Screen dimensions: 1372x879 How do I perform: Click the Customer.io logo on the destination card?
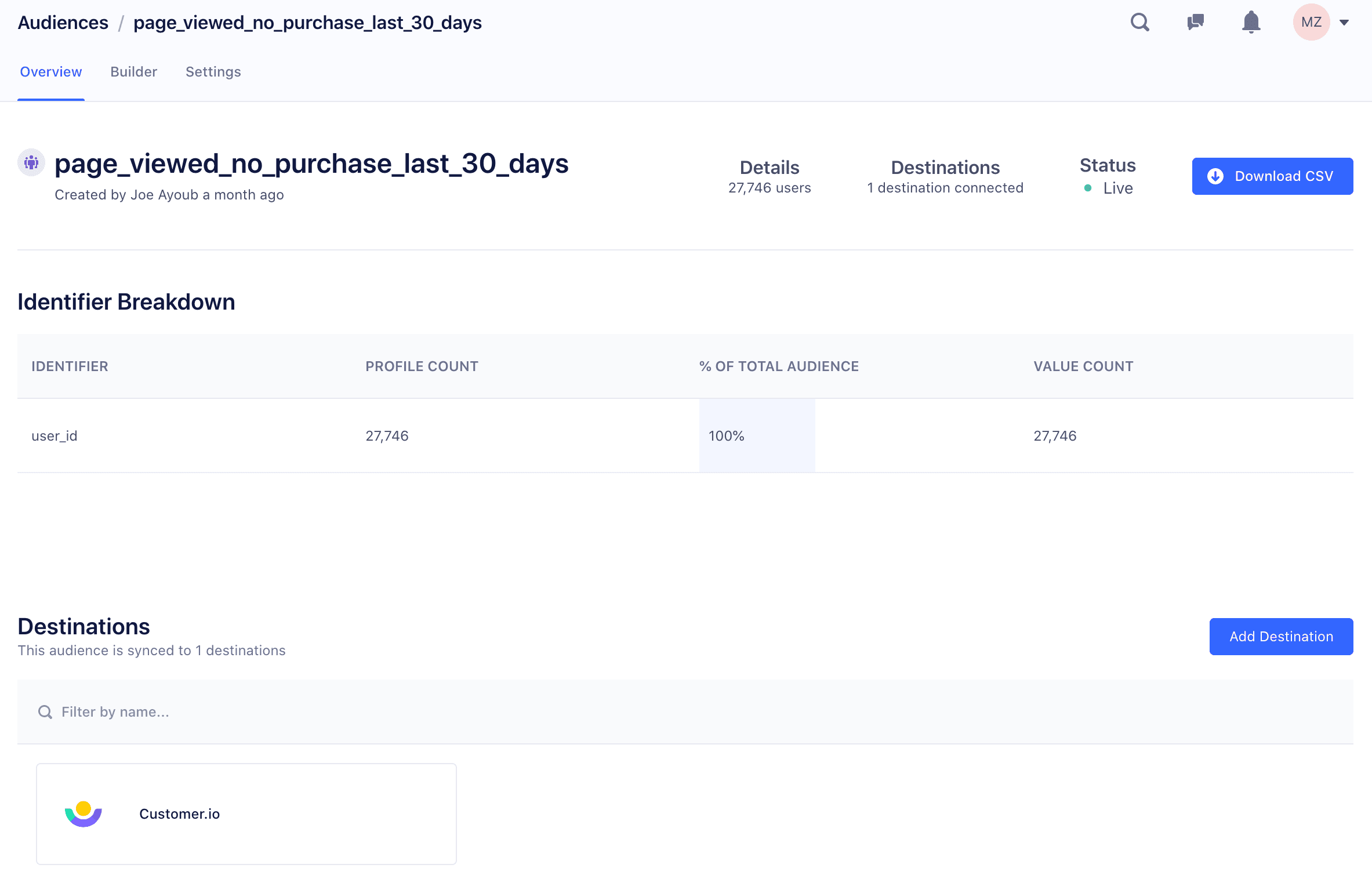pyautogui.click(x=84, y=813)
